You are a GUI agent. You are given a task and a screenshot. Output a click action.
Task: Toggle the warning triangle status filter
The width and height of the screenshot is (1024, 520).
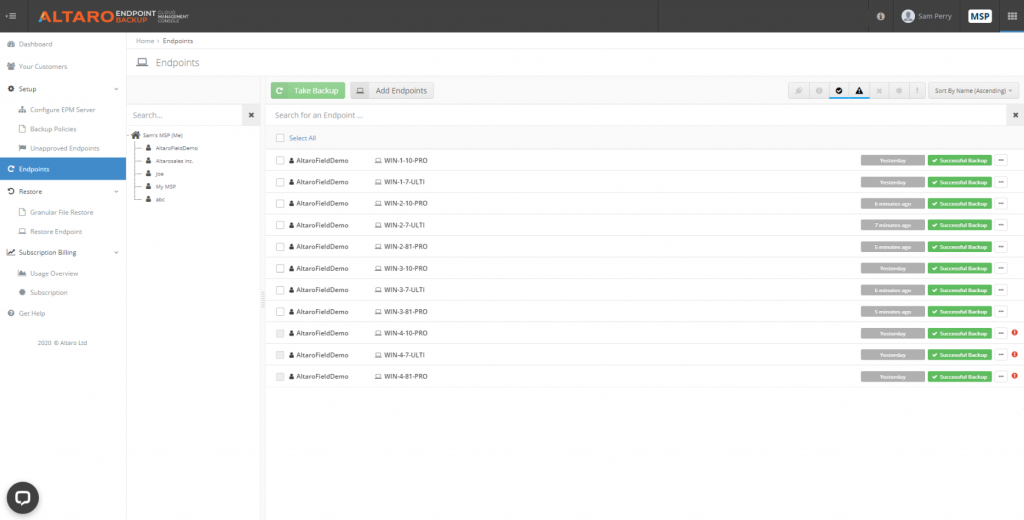tap(858, 91)
